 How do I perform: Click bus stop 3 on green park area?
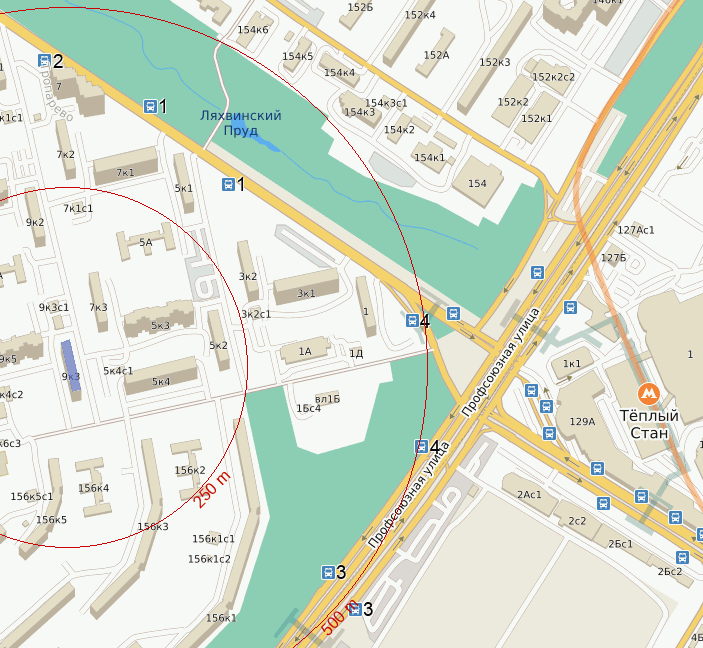328,572
